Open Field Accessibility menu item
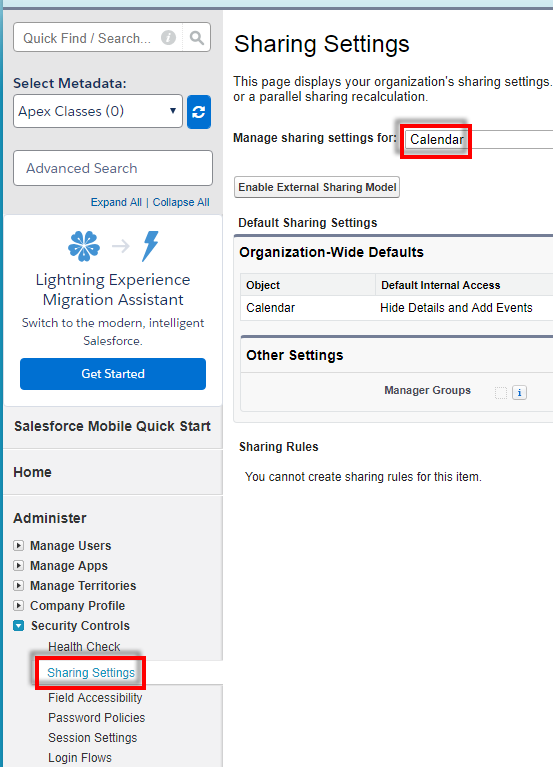The width and height of the screenshot is (553, 767). (95, 698)
